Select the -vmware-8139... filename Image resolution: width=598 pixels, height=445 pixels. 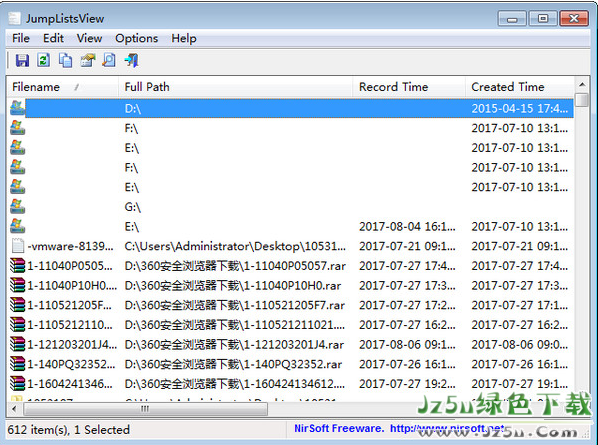71,246
